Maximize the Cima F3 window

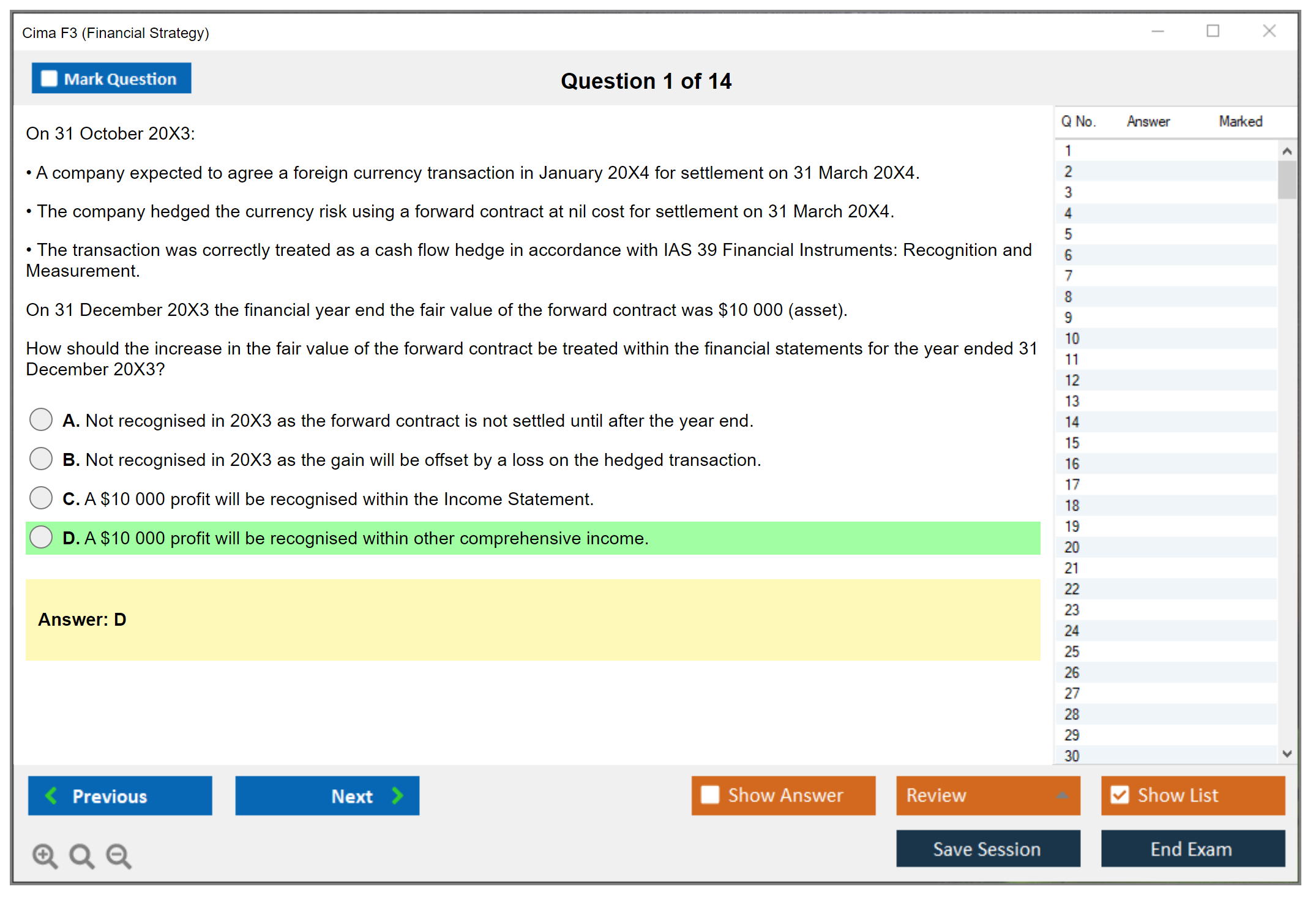pyautogui.click(x=1213, y=31)
